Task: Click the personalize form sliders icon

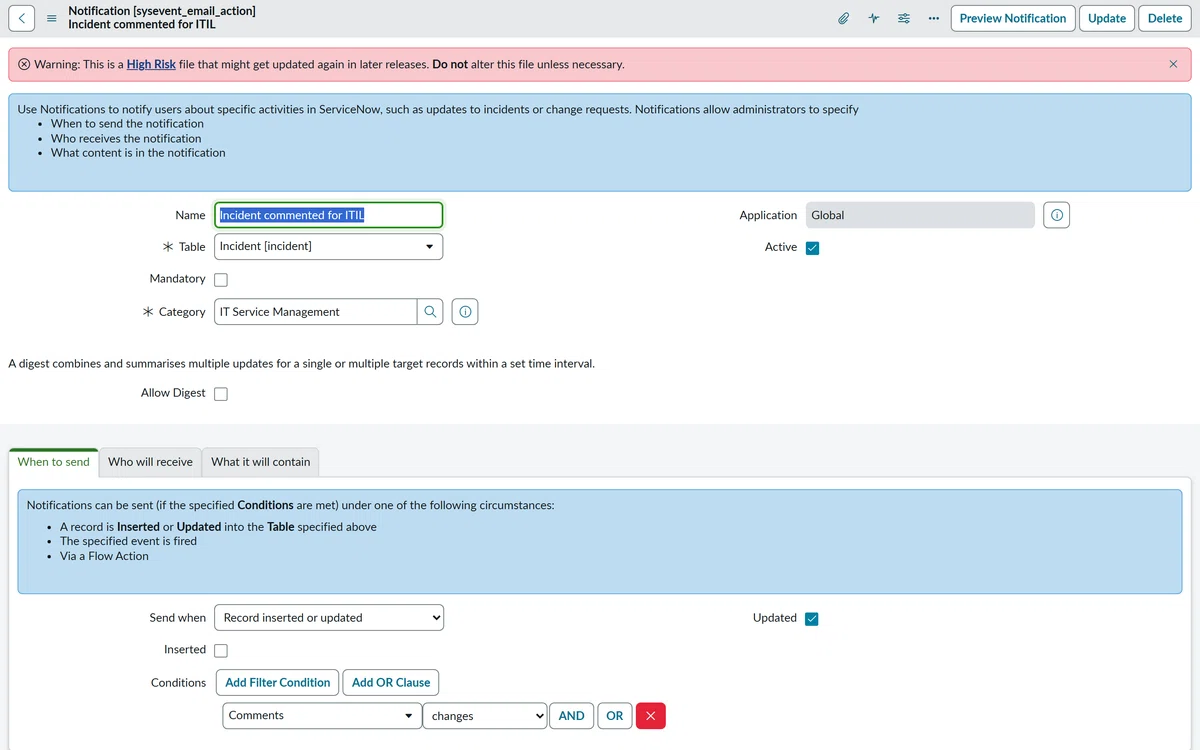Action: coord(904,18)
